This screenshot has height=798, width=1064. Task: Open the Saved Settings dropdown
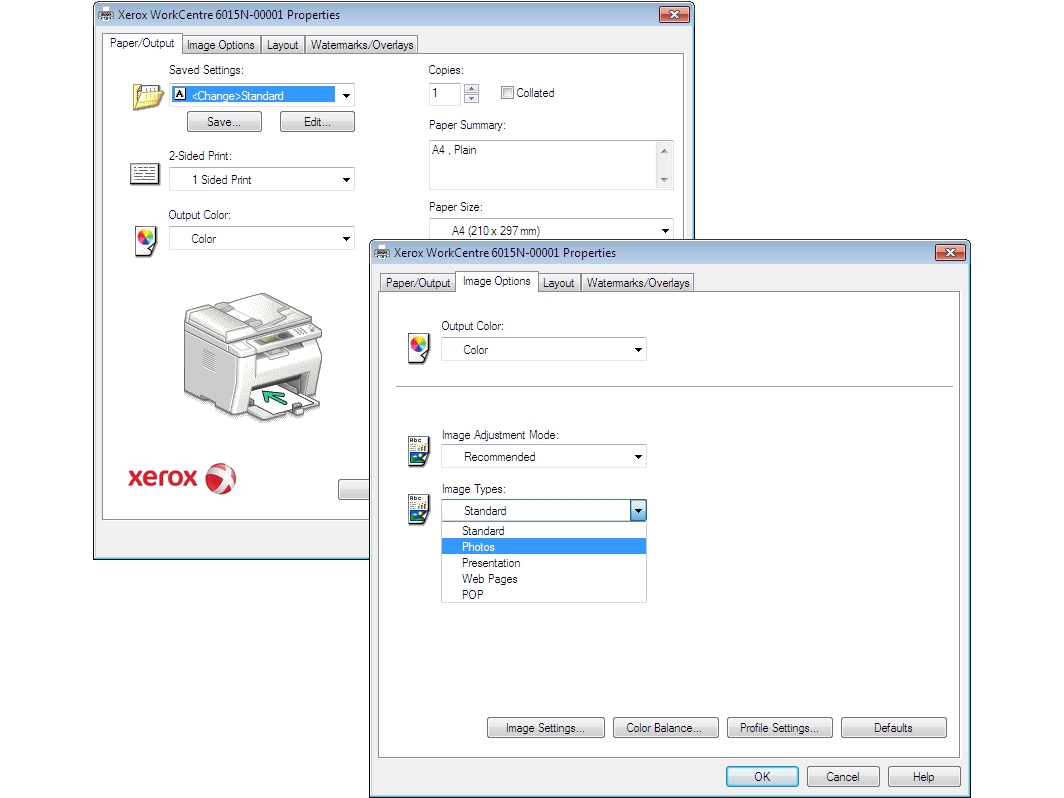click(x=346, y=96)
